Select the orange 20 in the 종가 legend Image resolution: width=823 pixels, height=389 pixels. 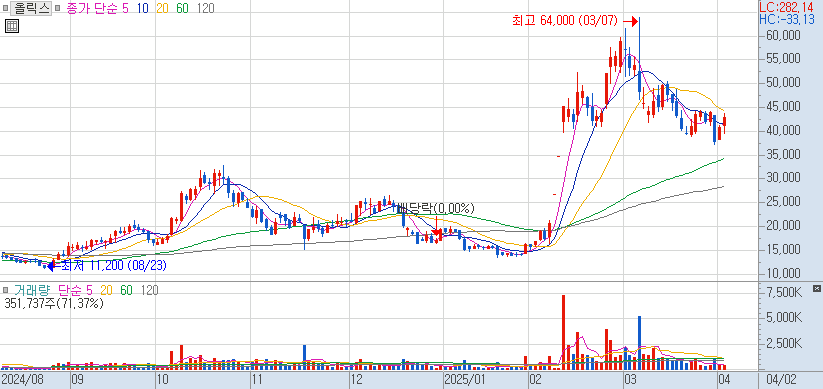[163, 8]
